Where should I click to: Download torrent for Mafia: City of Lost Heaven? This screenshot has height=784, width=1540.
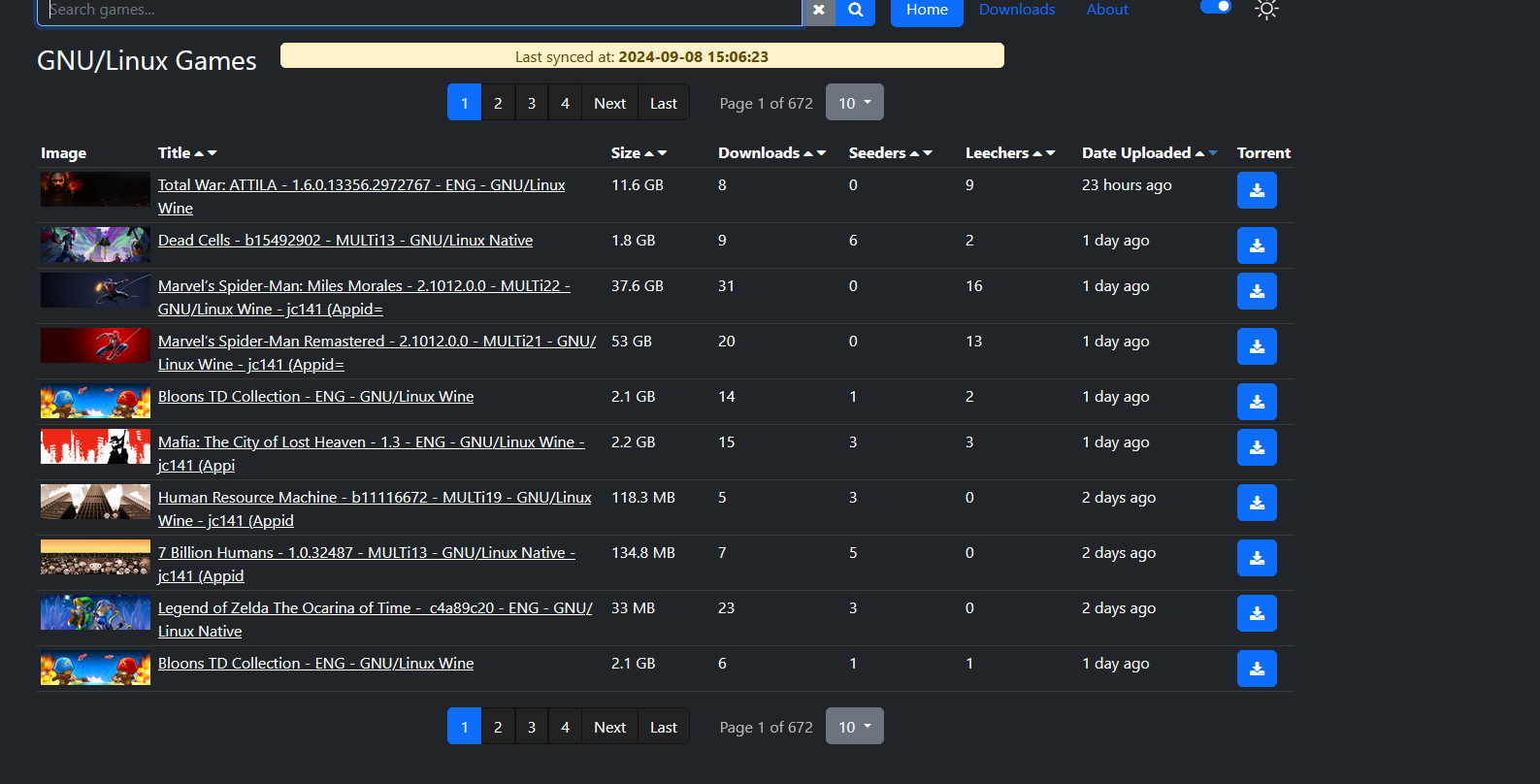pyautogui.click(x=1257, y=447)
